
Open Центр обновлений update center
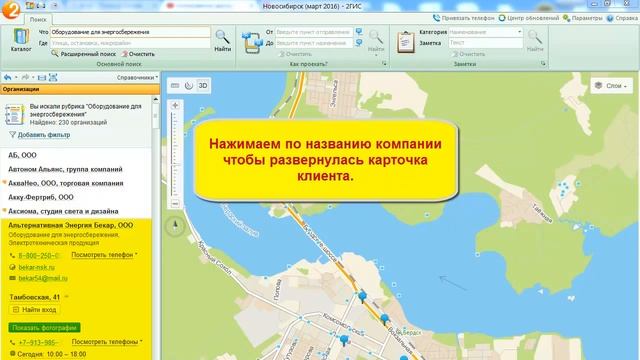[529, 18]
